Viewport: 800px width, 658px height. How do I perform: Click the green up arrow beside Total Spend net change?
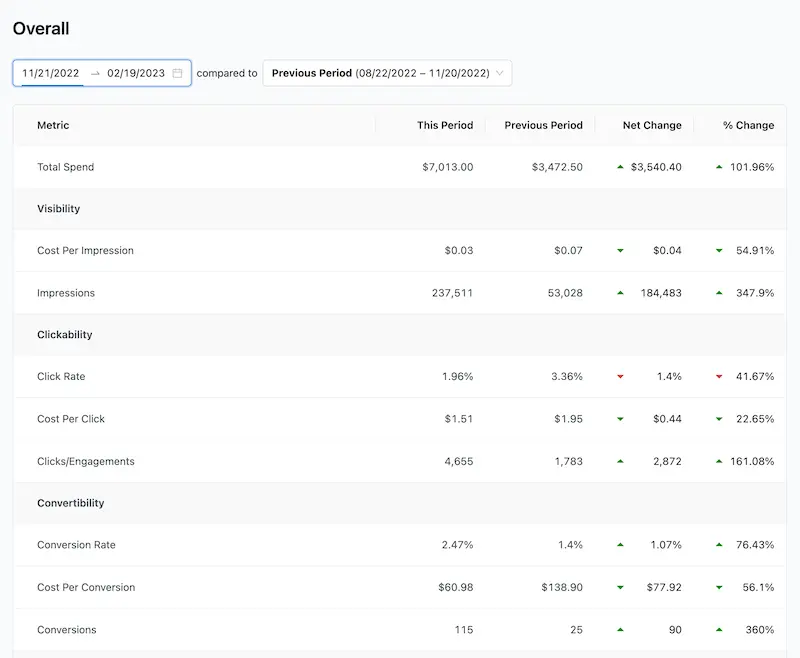click(x=620, y=167)
